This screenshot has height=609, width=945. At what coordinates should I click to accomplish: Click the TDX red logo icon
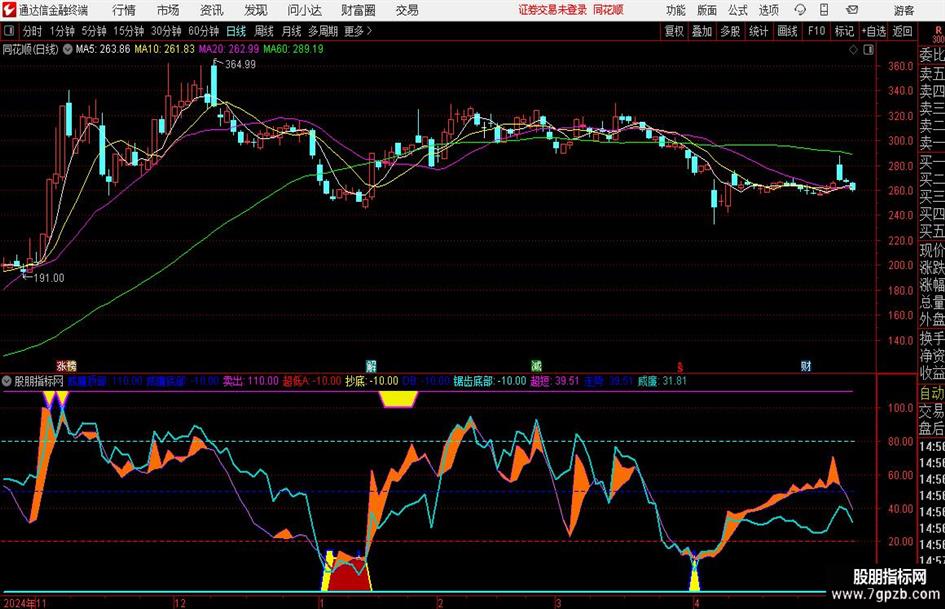pyautogui.click(x=9, y=10)
